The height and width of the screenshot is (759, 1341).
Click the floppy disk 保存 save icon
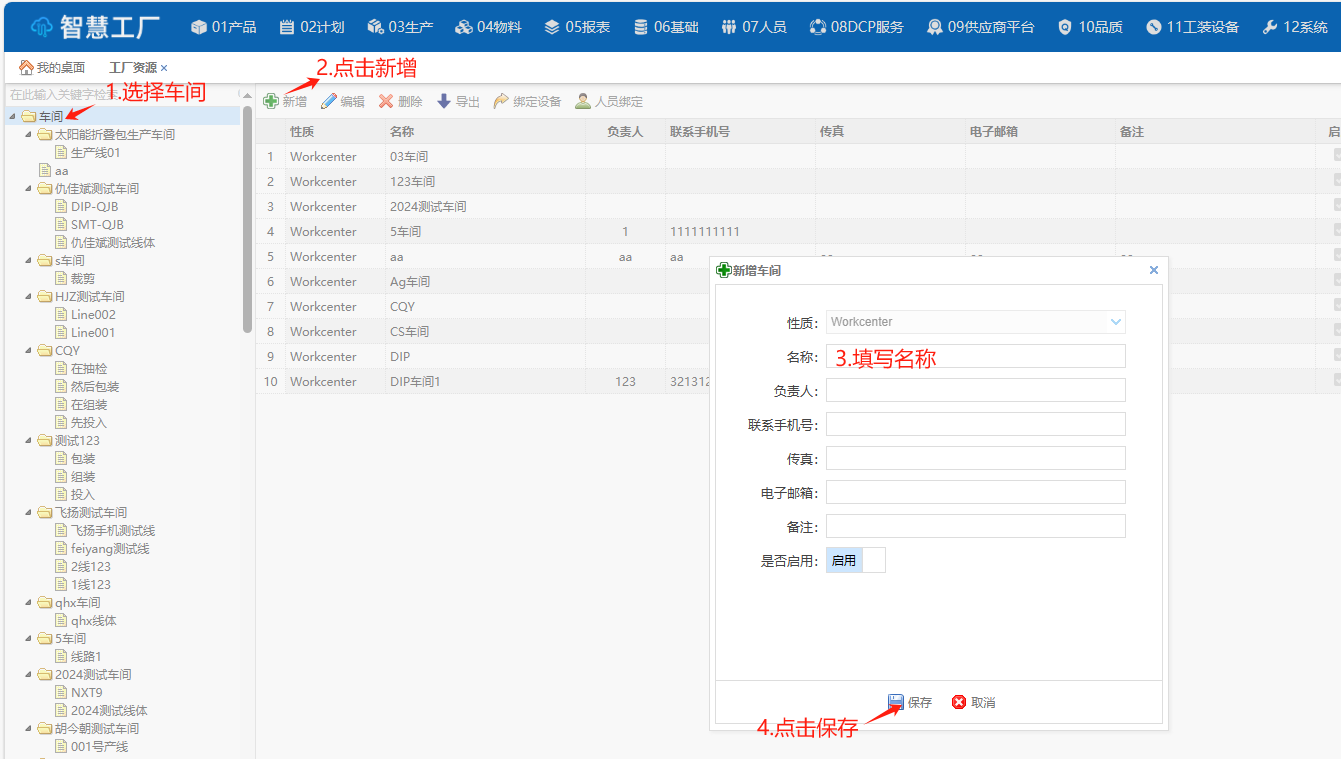click(896, 702)
